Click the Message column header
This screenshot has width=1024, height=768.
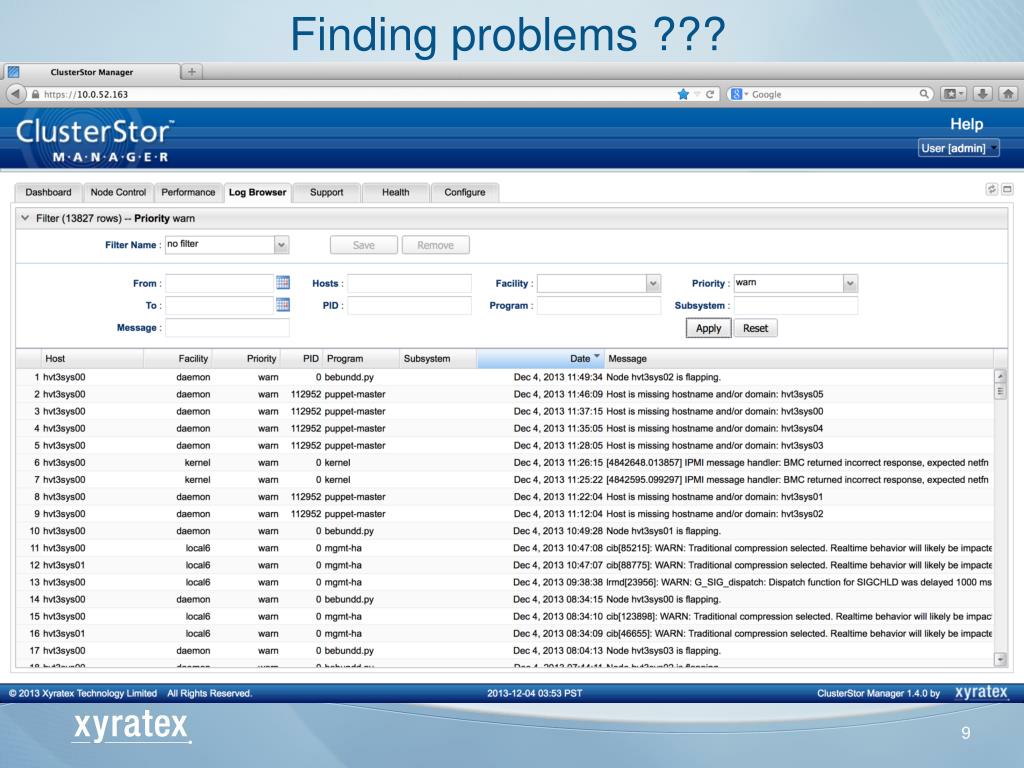(x=799, y=359)
